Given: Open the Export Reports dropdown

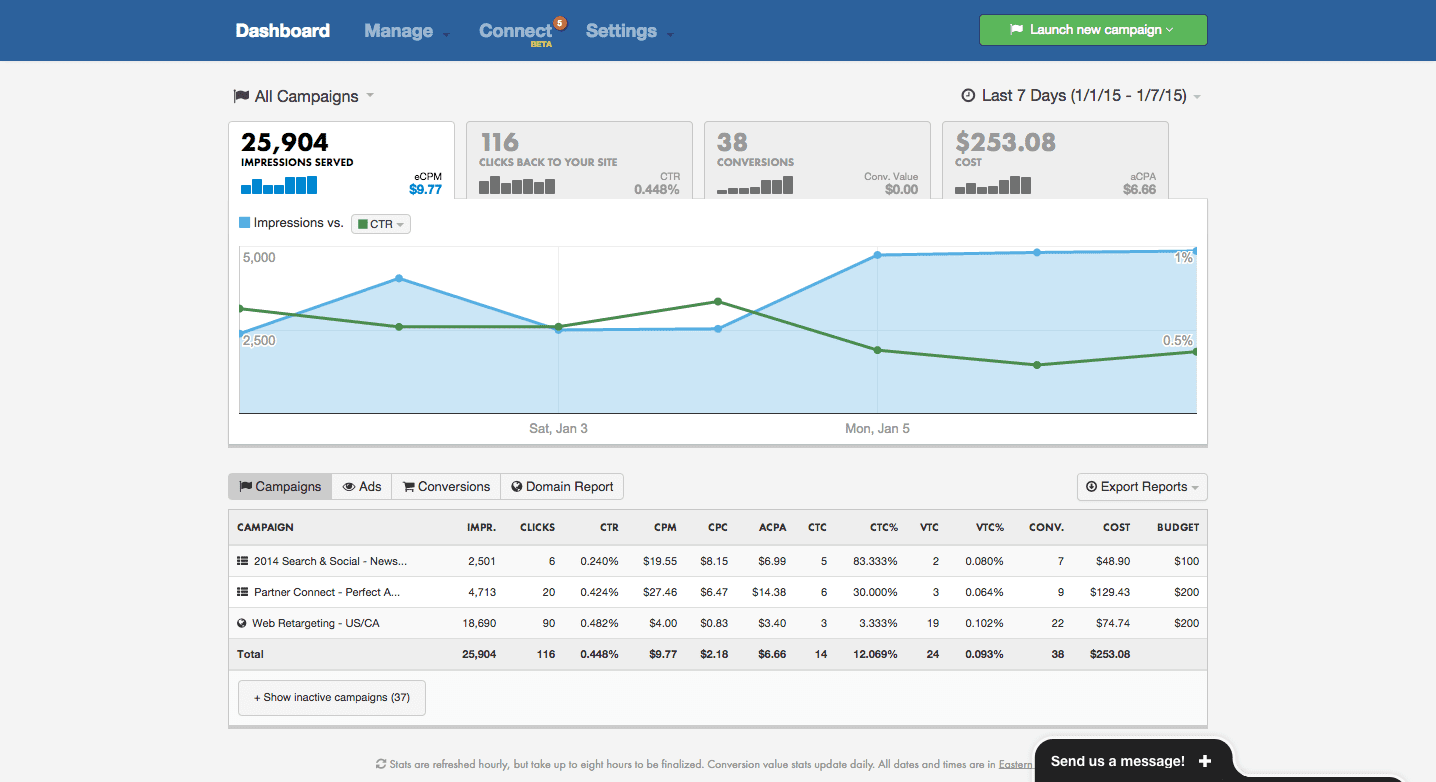Looking at the screenshot, I should [x=1142, y=487].
